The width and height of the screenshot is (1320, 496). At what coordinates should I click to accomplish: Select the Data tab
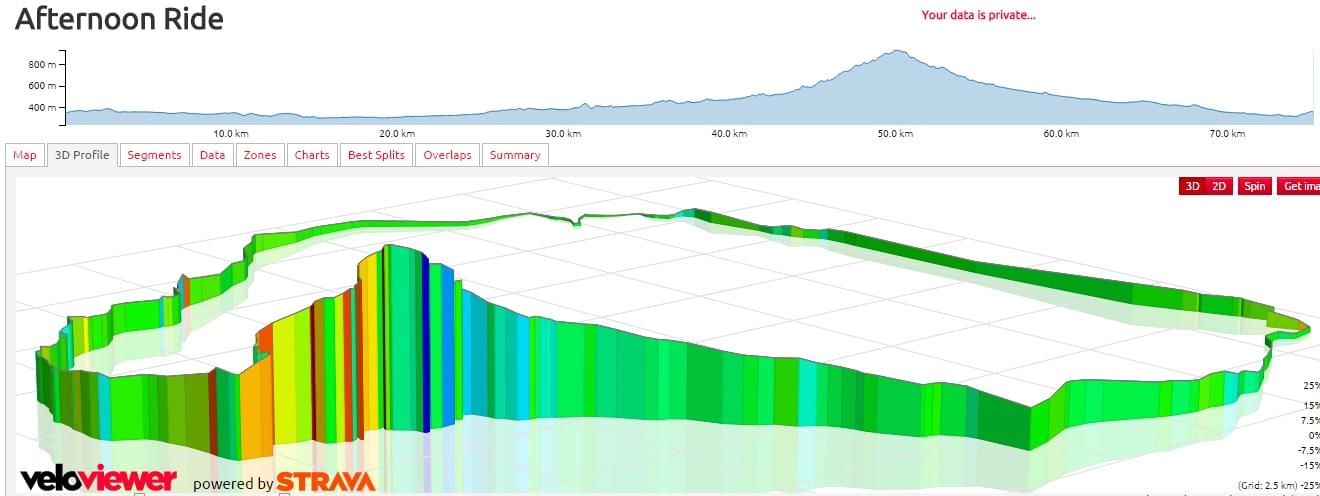(x=212, y=155)
